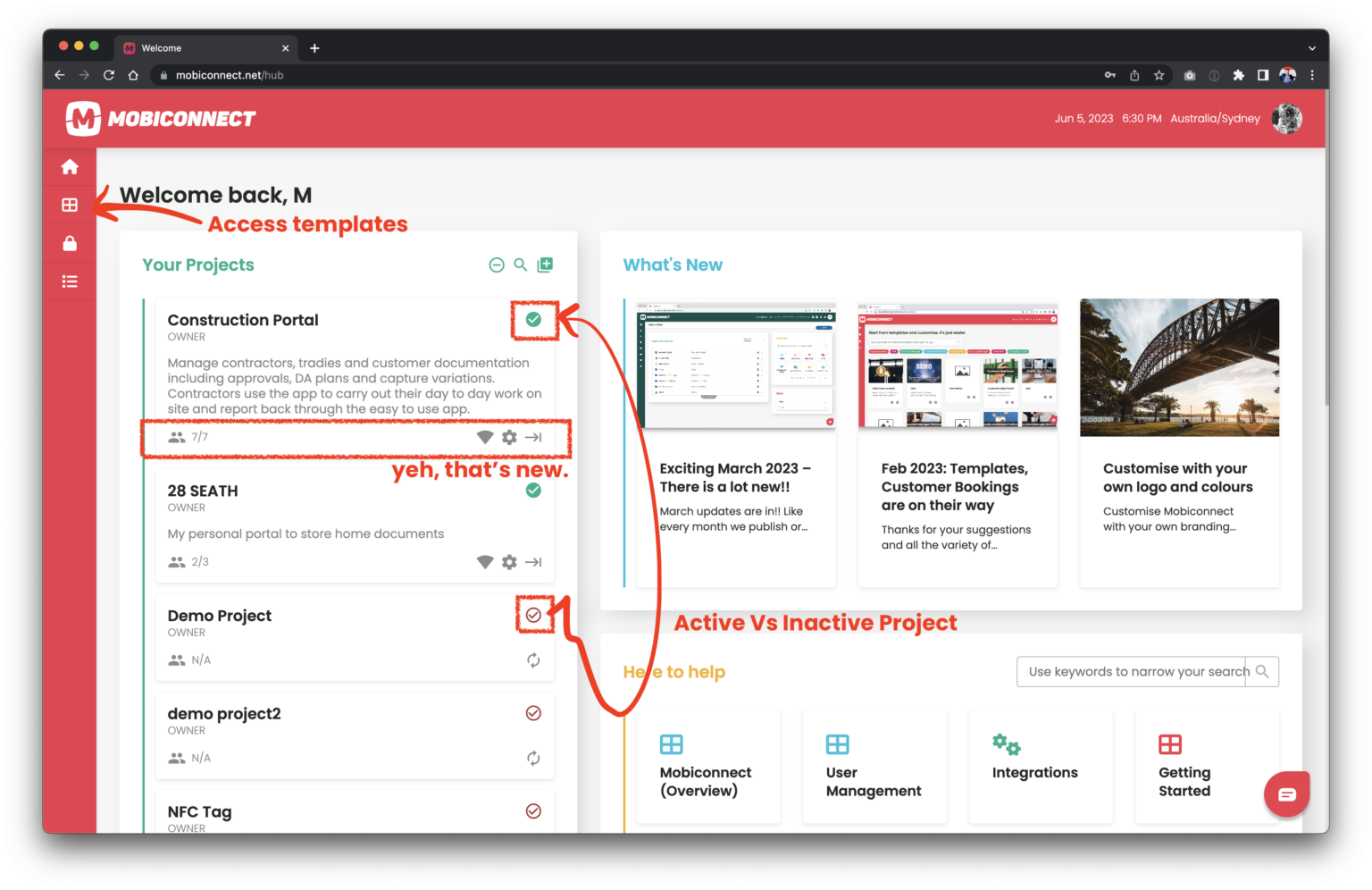Select the Welcome browser tab
Screen dimensions: 1372x890
(197, 47)
